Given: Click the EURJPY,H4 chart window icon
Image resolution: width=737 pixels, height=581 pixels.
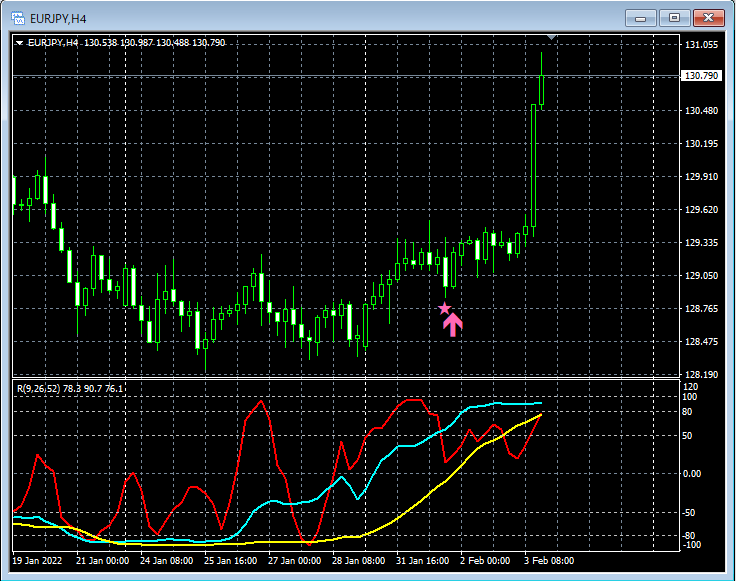Looking at the screenshot, I should (18, 18).
